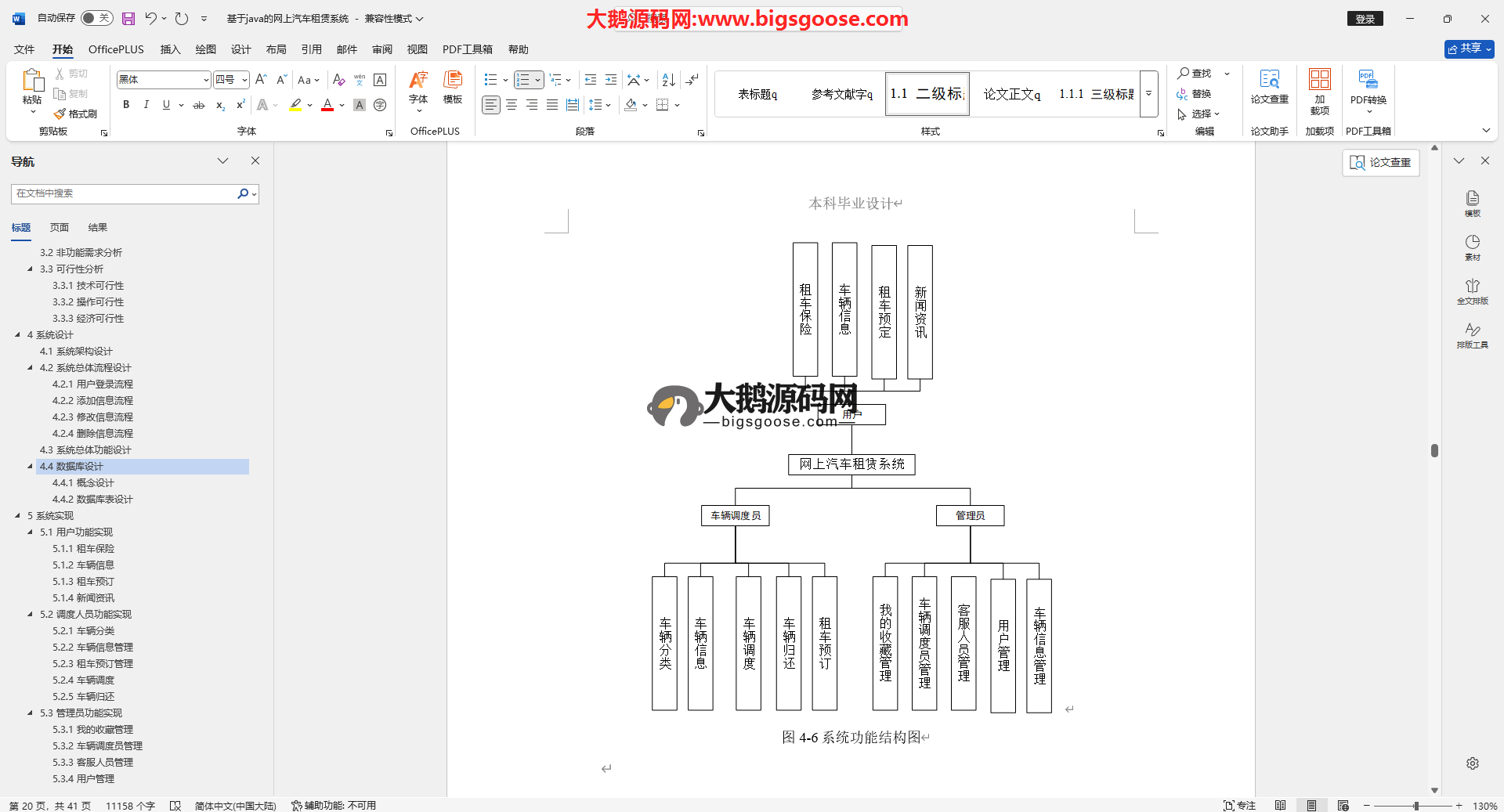Viewport: 1504px width, 812px height.
Task: Click the zoom slider in status bar
Action: (x=1415, y=806)
